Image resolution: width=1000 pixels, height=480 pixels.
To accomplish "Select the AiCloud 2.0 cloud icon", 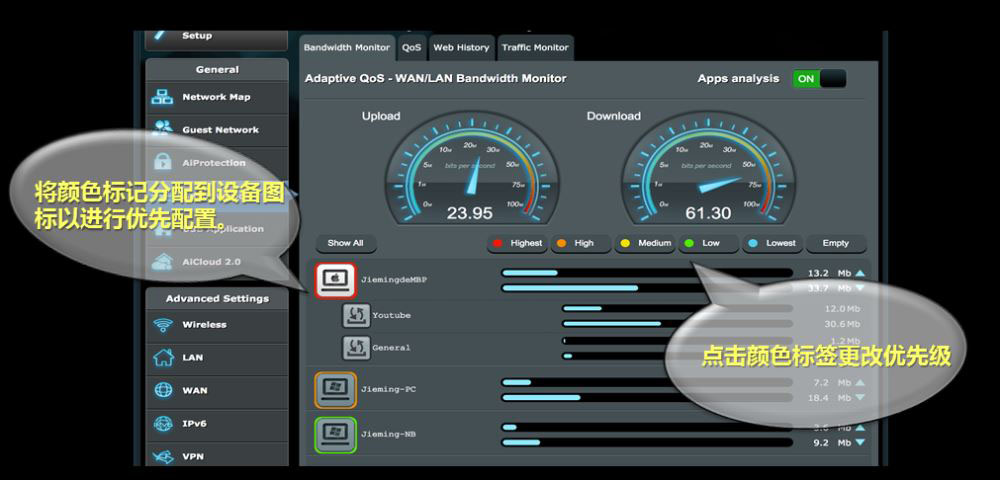I will (x=163, y=261).
